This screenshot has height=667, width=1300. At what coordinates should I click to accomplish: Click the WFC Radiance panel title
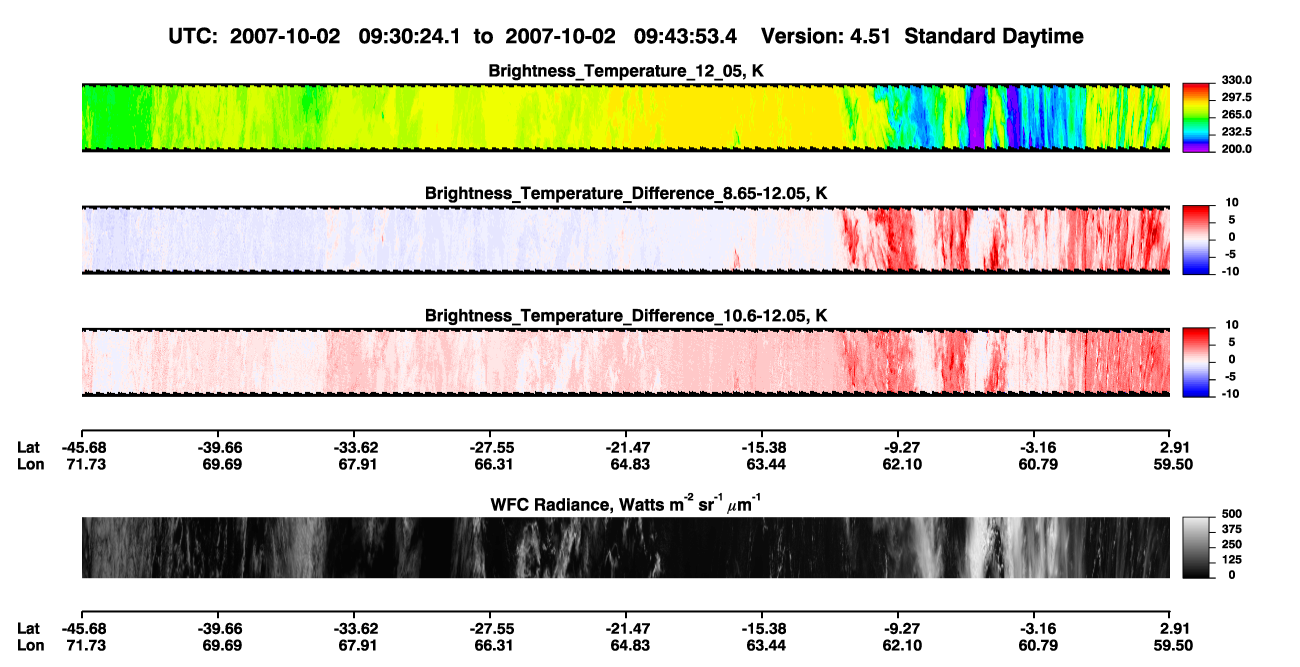pos(626,503)
